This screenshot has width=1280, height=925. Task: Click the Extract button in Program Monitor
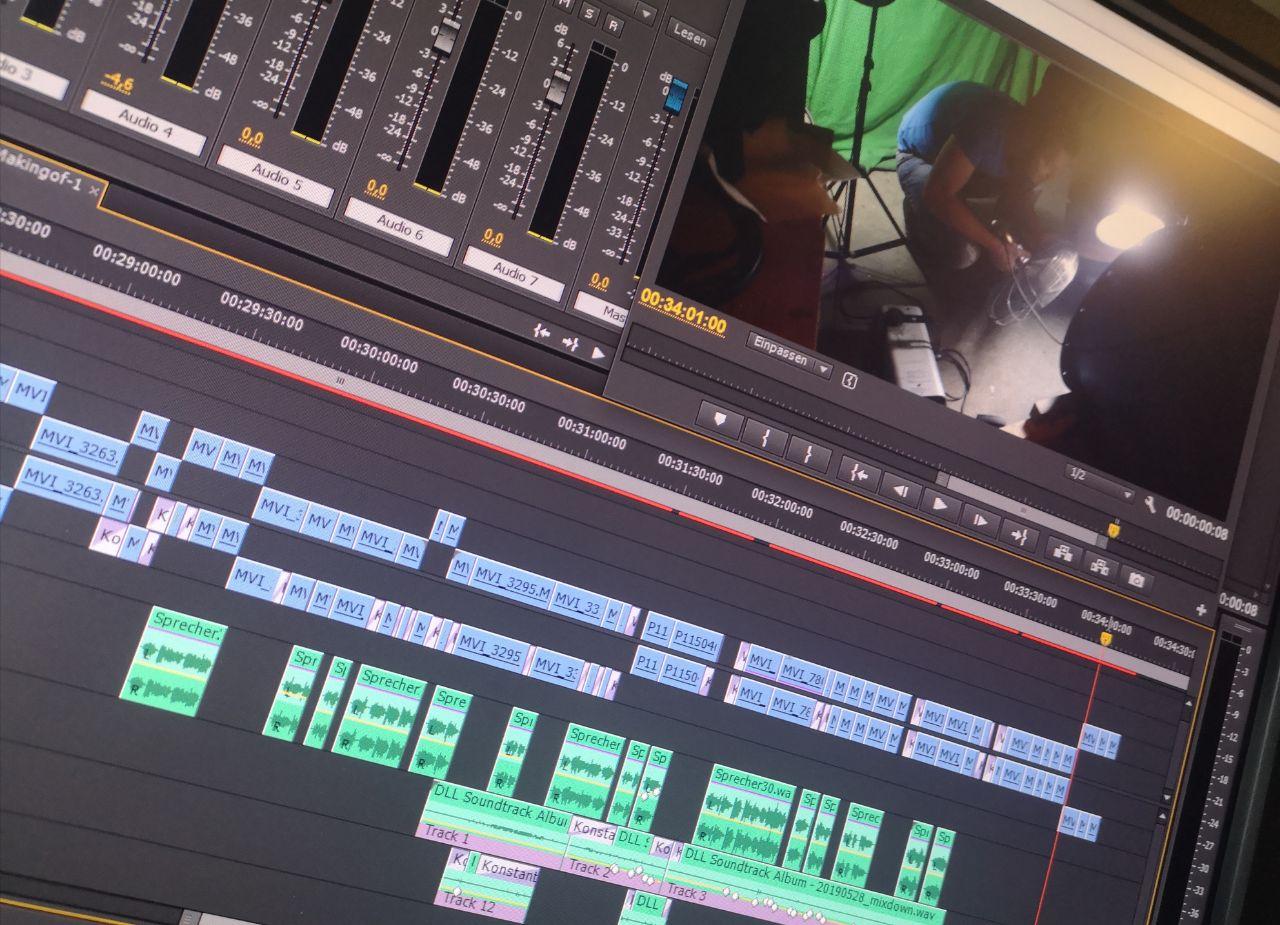pyautogui.click(x=1100, y=566)
